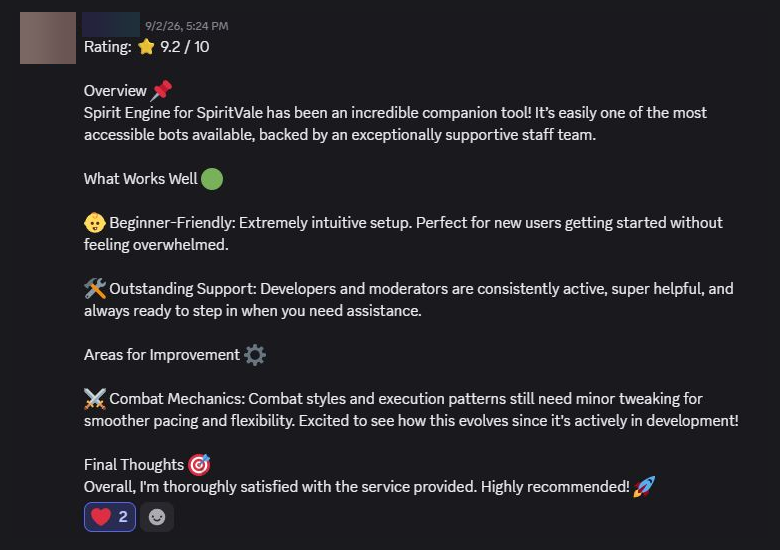Click the gear emoji after Areas for Improvement
Viewport: 780px width, 550px height.
[x=255, y=355]
